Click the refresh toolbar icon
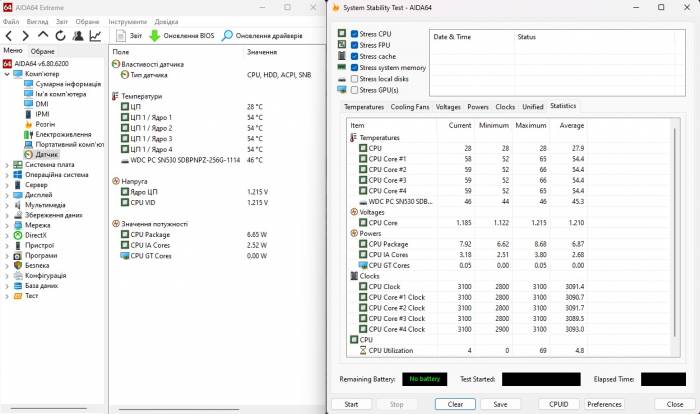700x414 pixels. (x=60, y=36)
